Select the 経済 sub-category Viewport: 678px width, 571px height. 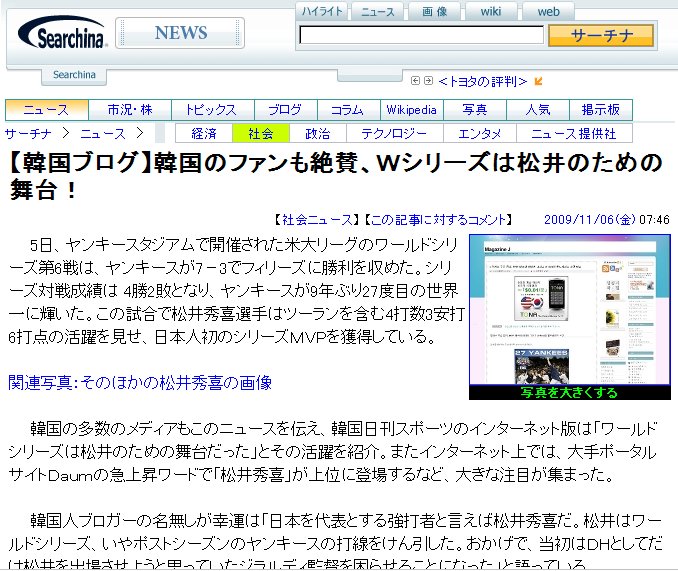[x=204, y=134]
